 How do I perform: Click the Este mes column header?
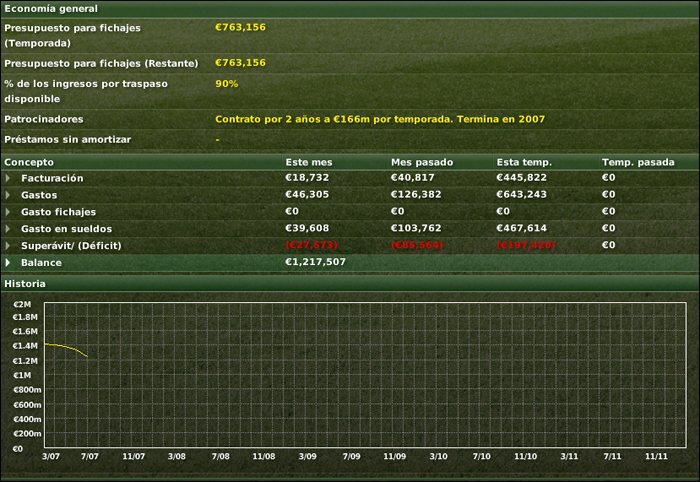pyautogui.click(x=309, y=162)
